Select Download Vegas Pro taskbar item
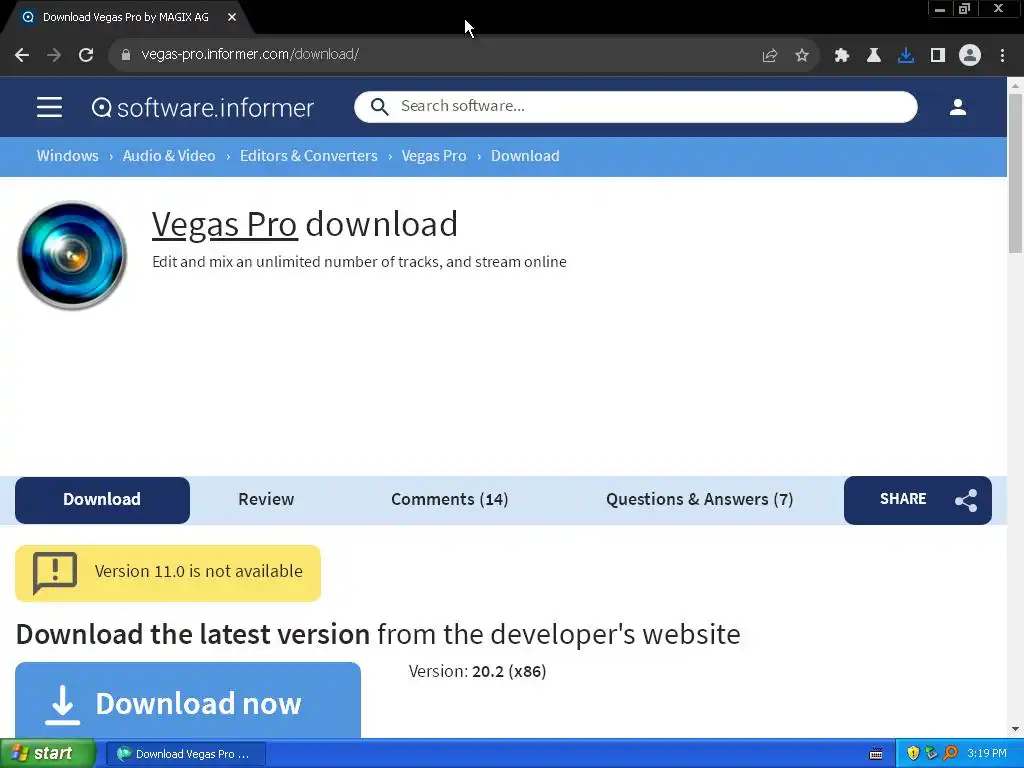The image size is (1024, 768). (185, 754)
